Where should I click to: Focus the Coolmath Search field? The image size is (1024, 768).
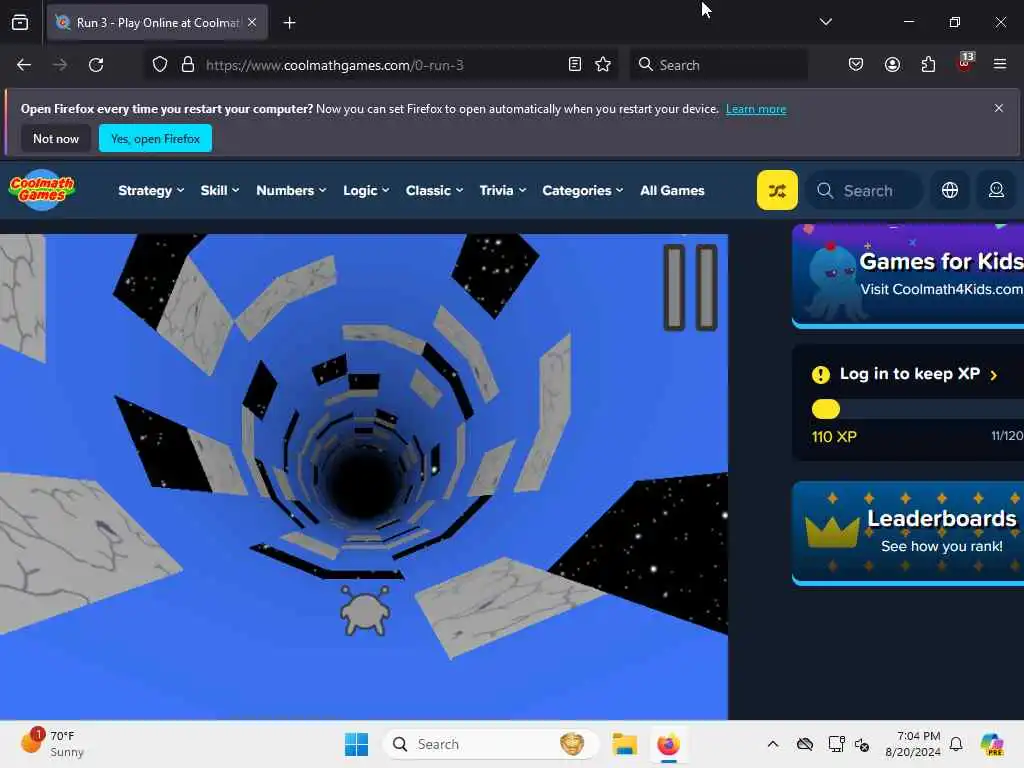864,191
